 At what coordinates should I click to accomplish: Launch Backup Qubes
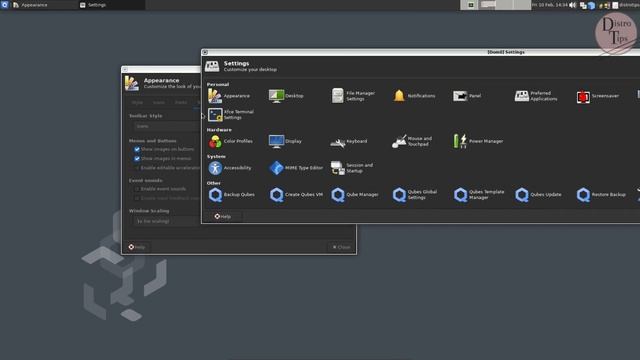click(231, 195)
